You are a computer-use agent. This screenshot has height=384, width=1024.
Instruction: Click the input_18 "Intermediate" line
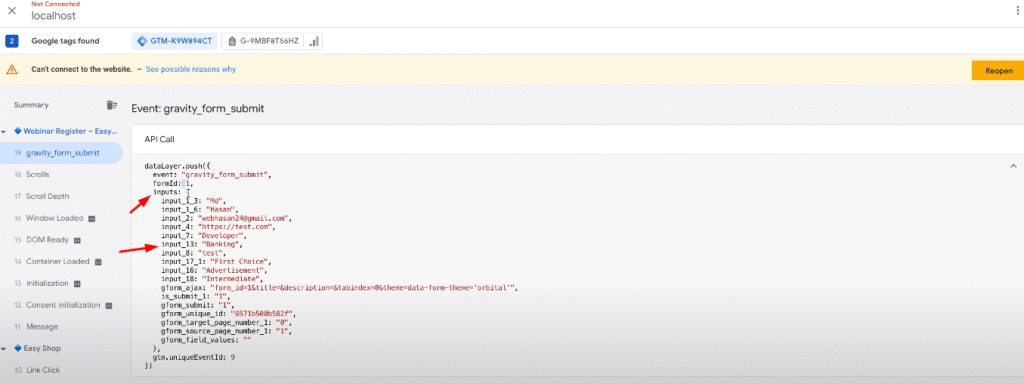213,279
